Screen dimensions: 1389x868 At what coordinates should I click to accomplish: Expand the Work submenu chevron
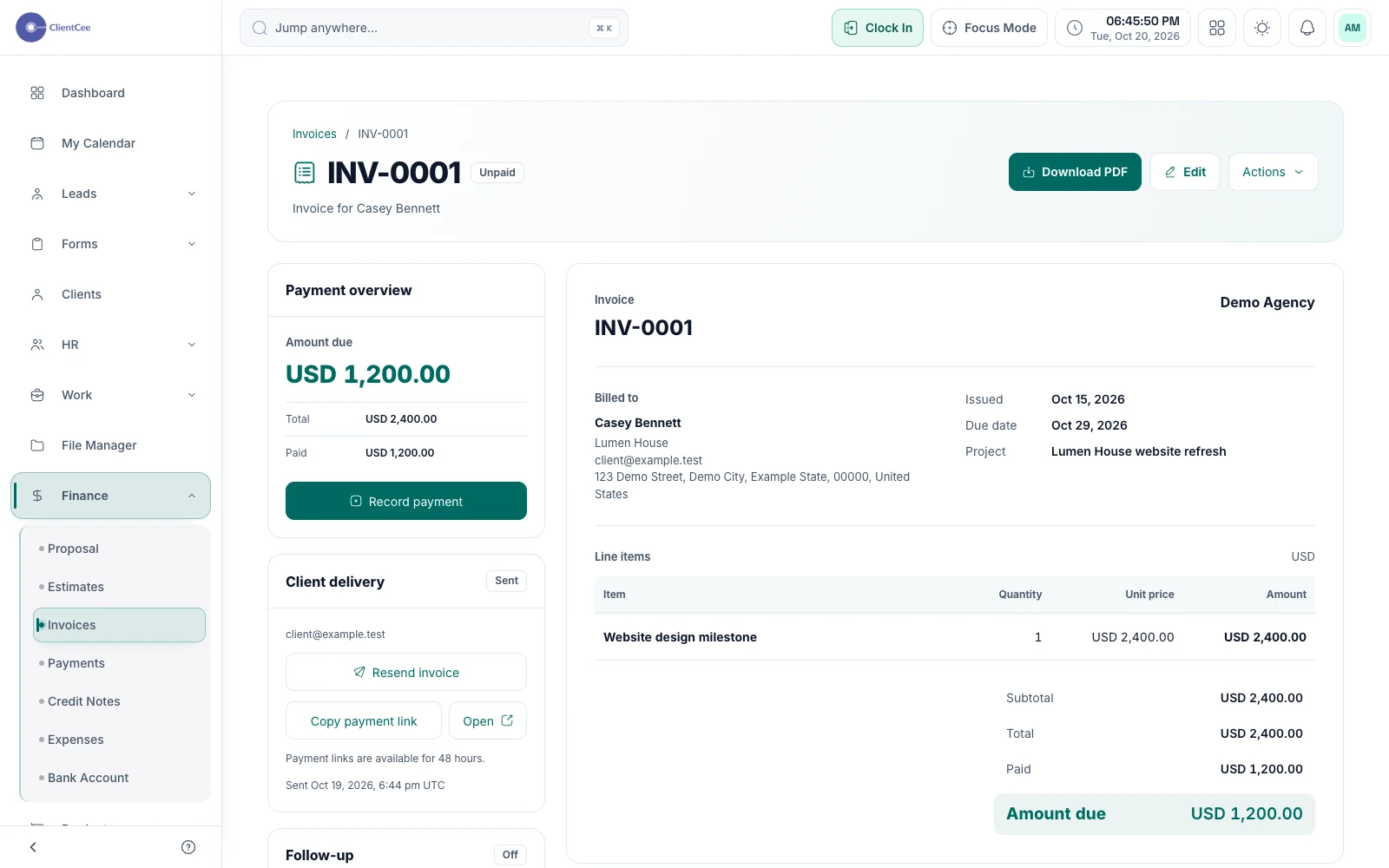click(192, 395)
